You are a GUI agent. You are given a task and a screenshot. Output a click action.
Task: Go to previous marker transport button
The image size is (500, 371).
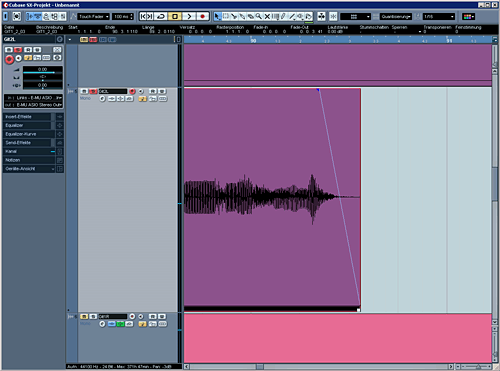coord(143,16)
